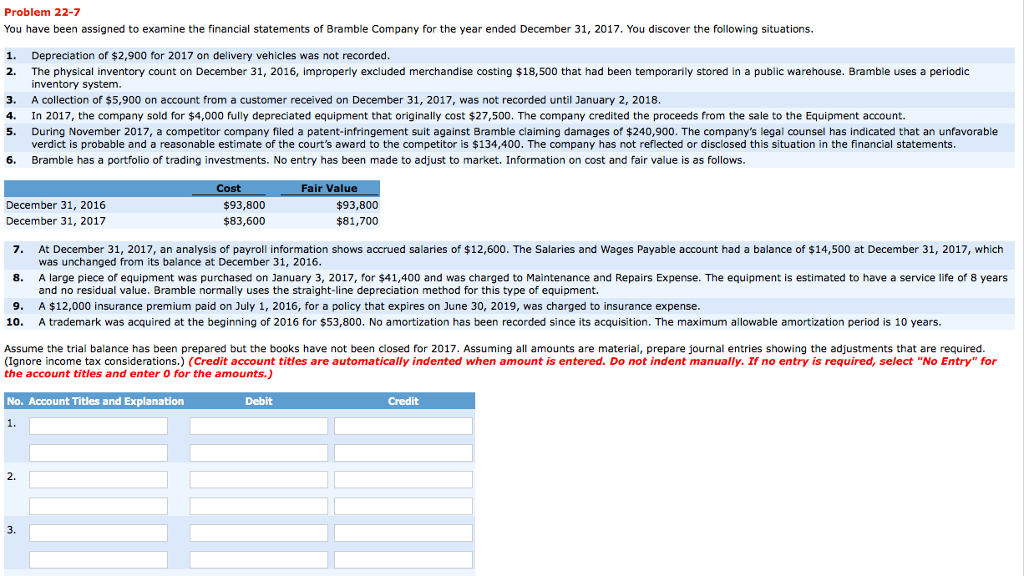Viewport: 1024px width, 576px height.
Task: Click the Debit field in entry 3 first row
Action: coord(257,532)
